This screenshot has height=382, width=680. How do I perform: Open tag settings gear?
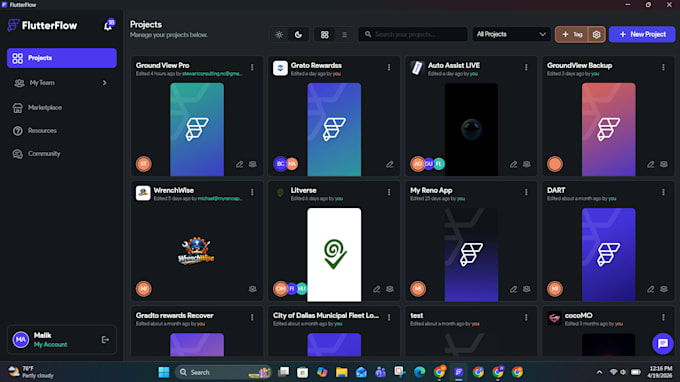point(596,34)
